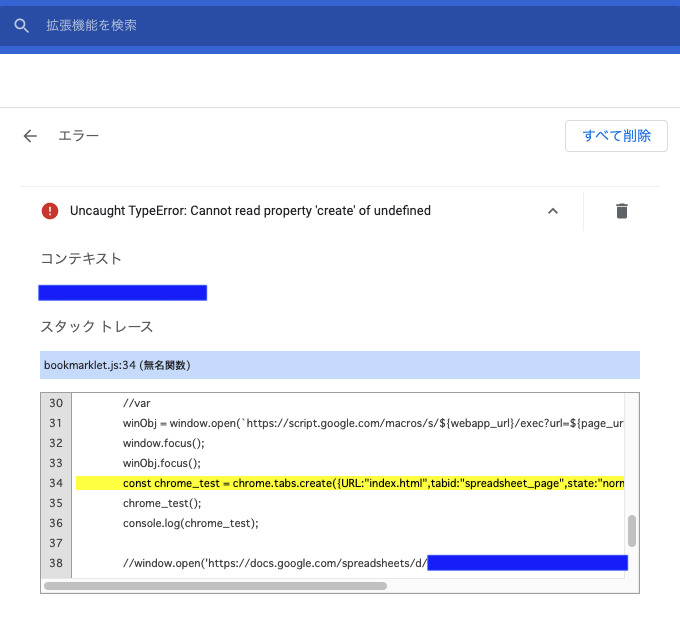Image resolution: width=680 pixels, height=620 pixels.
Task: Click the line 38 commented window.open code
Action: (x=275, y=563)
